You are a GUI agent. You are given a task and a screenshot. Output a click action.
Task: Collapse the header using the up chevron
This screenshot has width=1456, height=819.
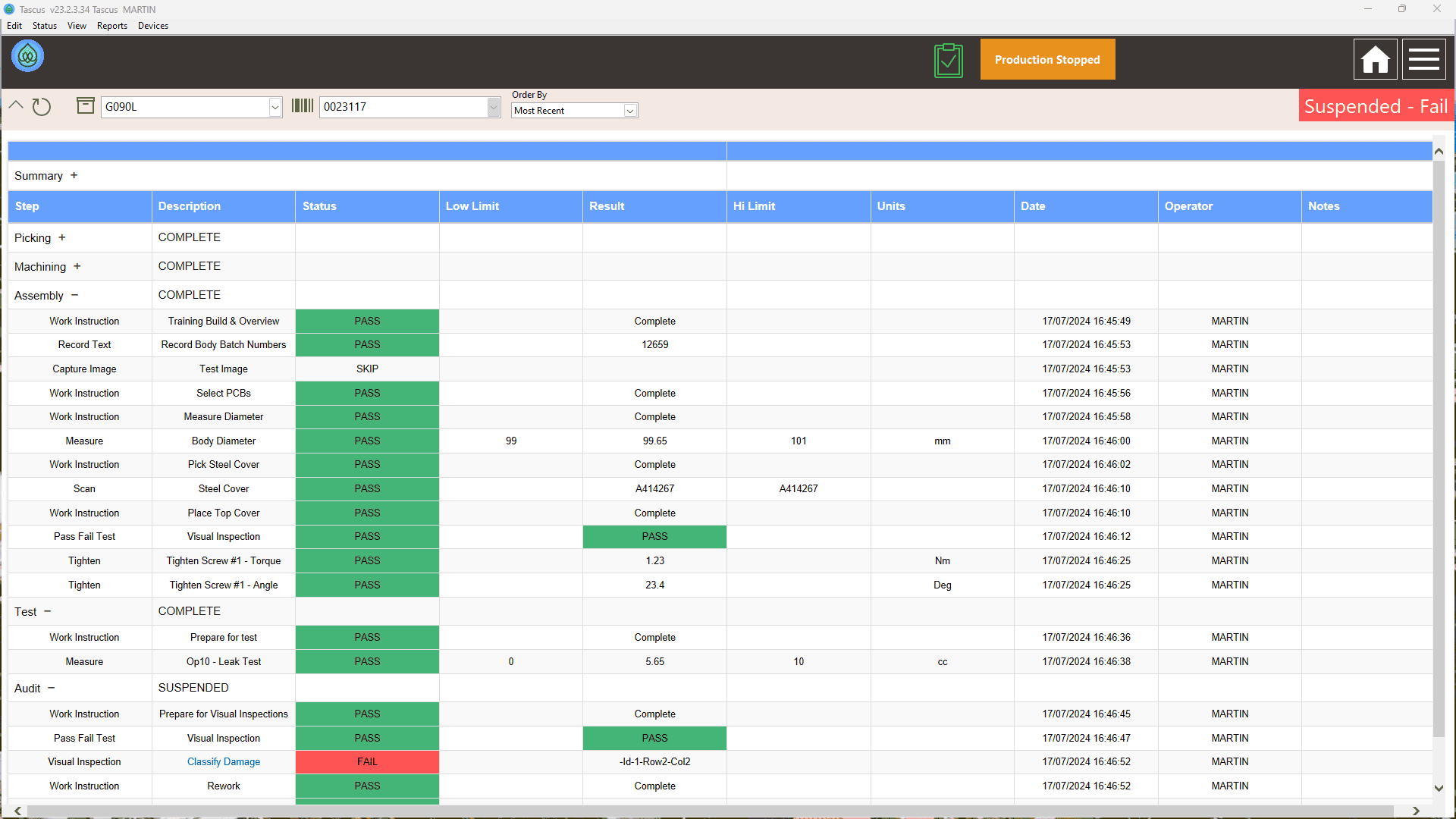16,105
